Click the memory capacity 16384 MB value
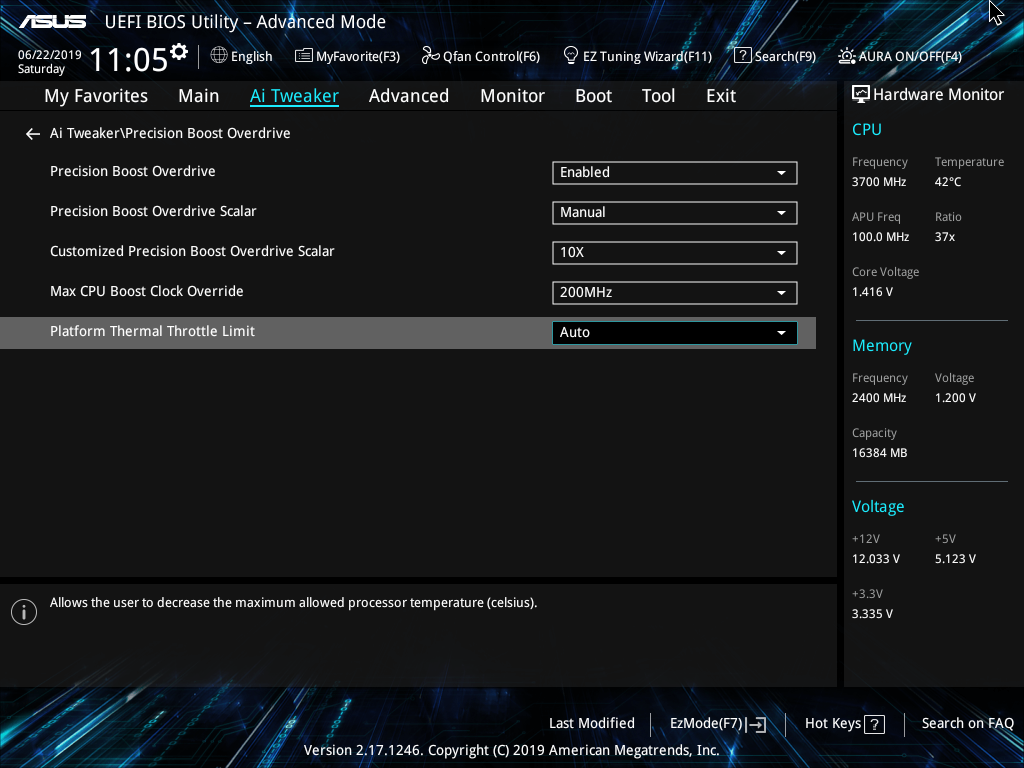Image resolution: width=1024 pixels, height=768 pixels. [x=880, y=453]
